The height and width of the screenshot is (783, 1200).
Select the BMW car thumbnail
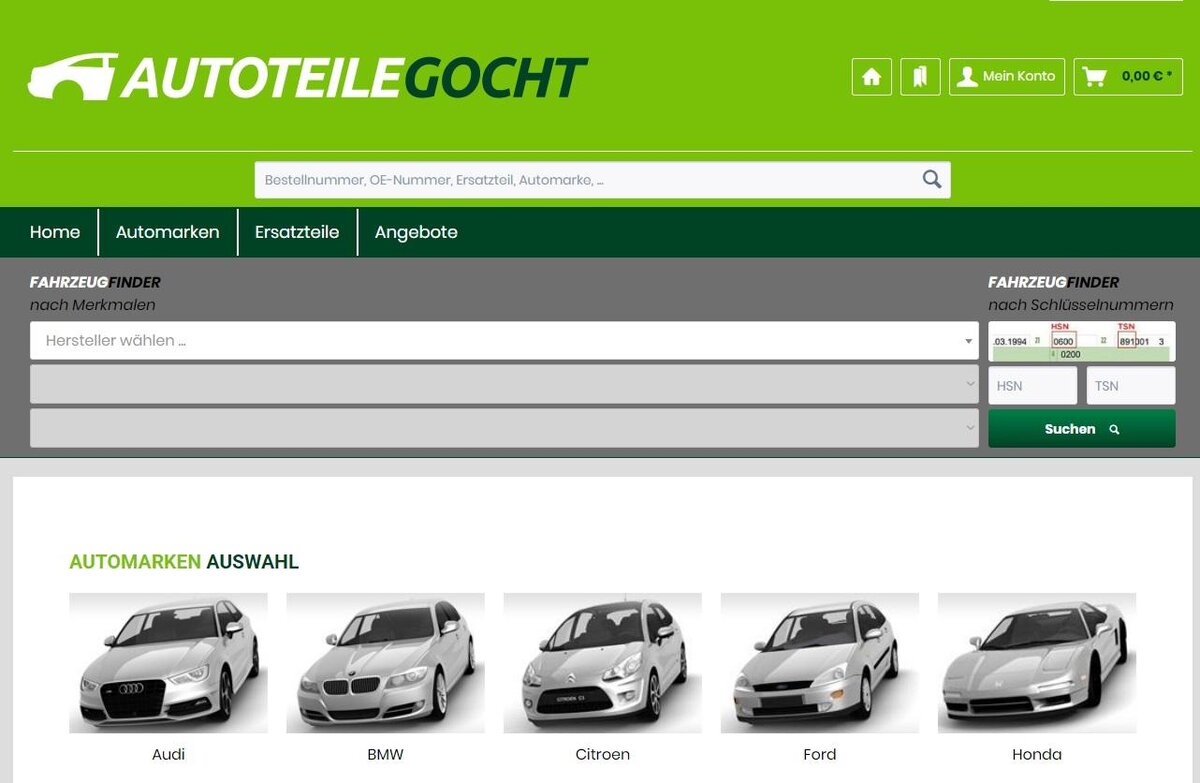[x=385, y=663]
